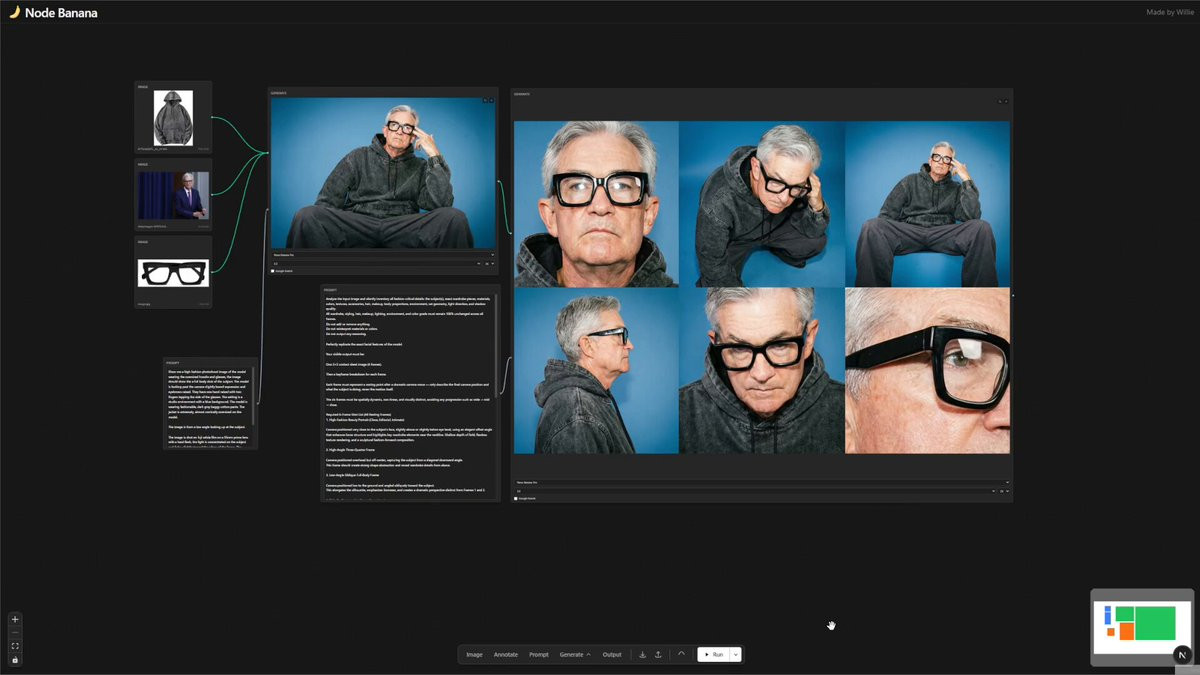Click the Node Banana logo

click(x=53, y=12)
